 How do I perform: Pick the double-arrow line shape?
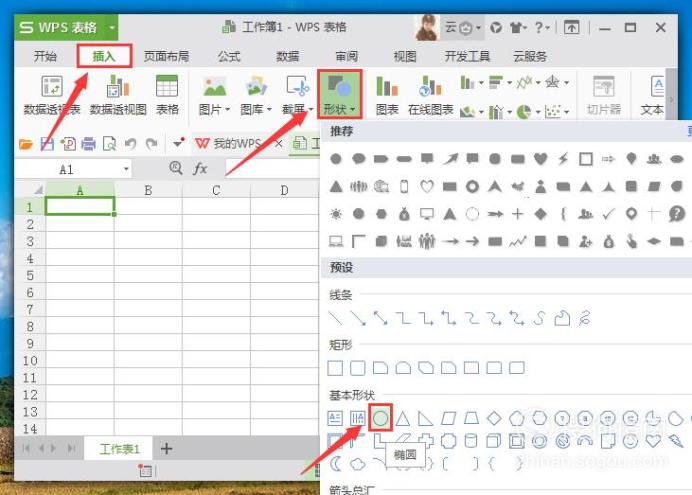click(x=381, y=318)
